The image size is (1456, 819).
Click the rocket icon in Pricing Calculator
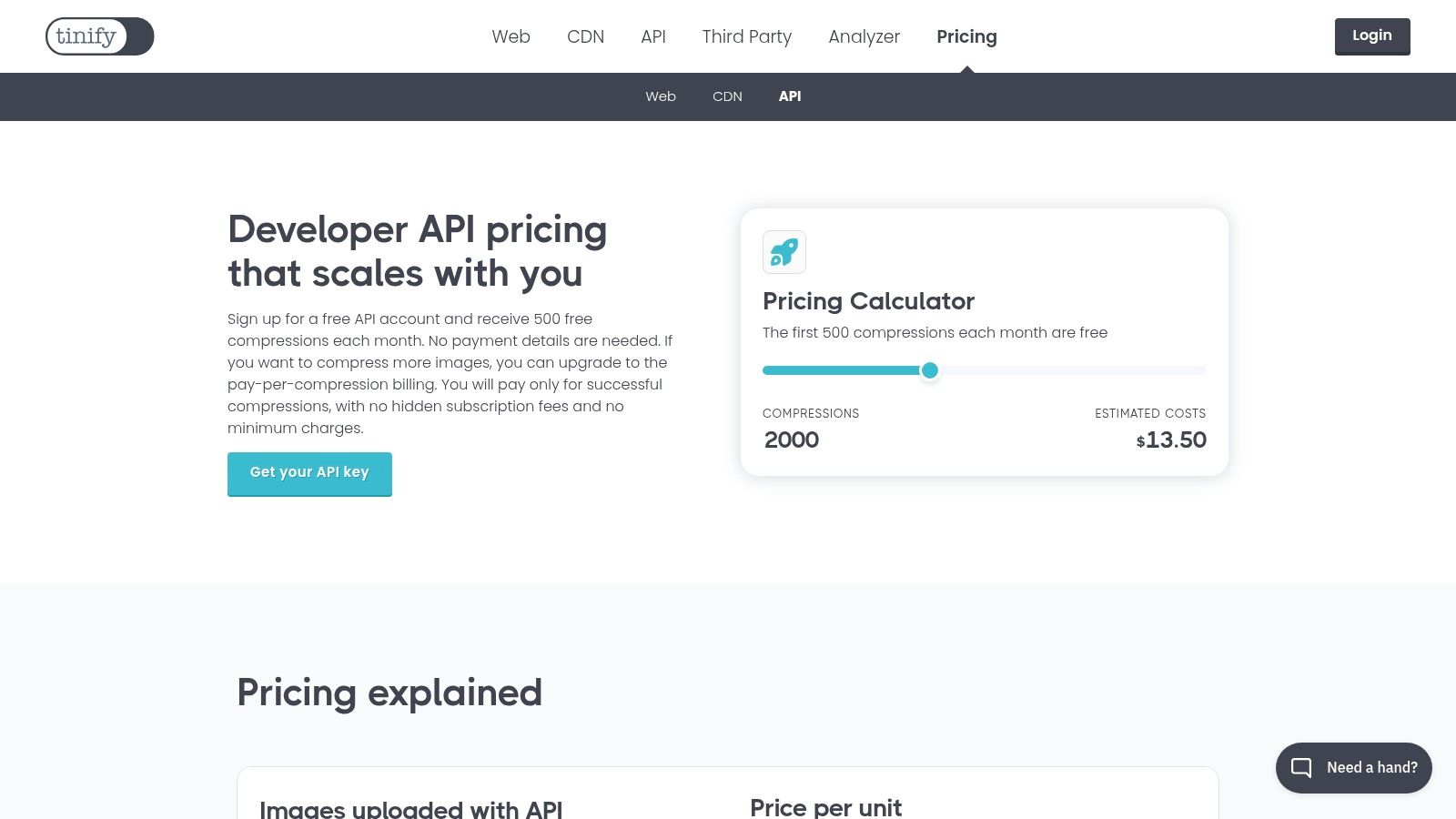click(784, 252)
